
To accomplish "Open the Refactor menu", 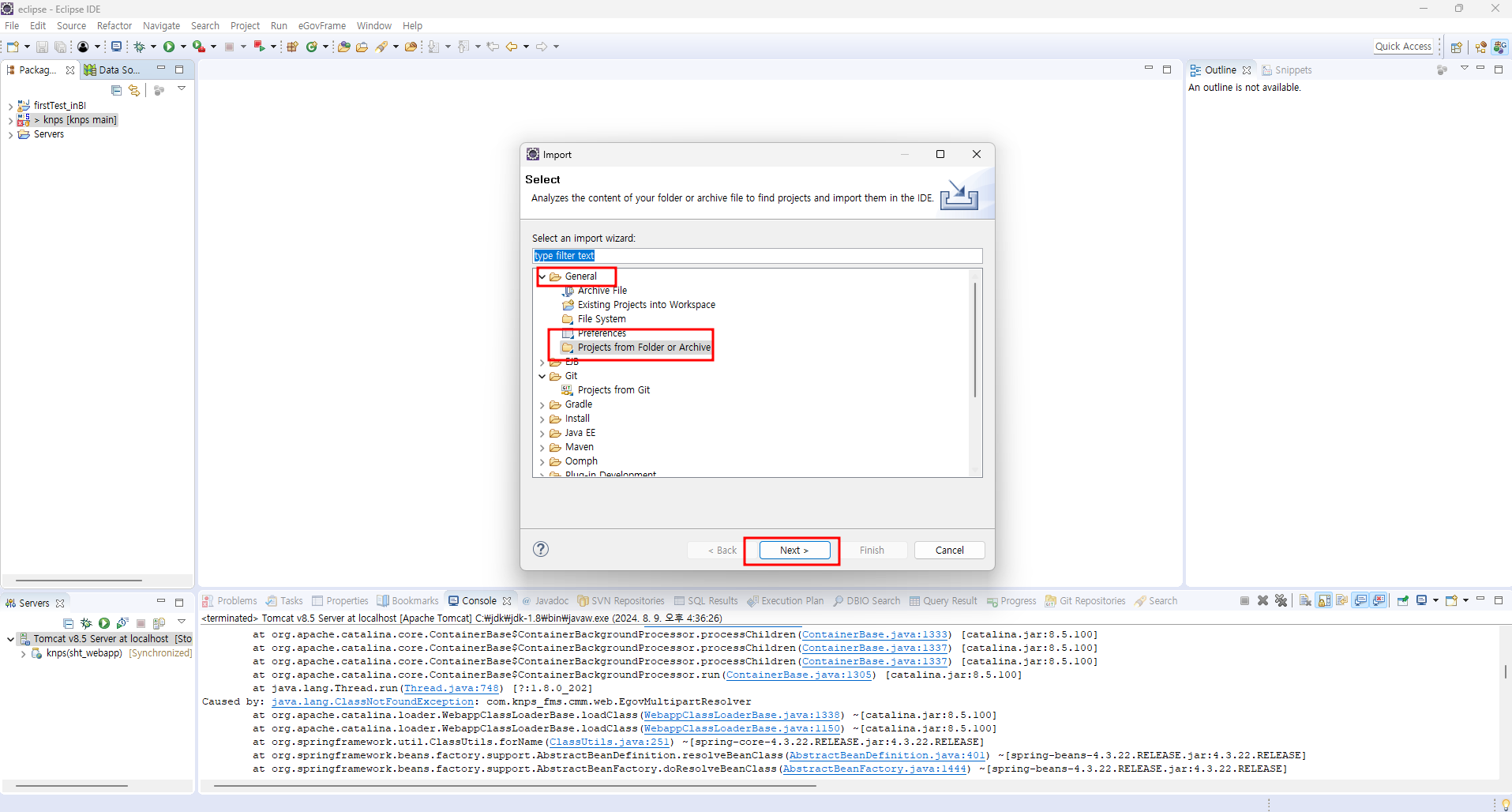I will 114,25.
